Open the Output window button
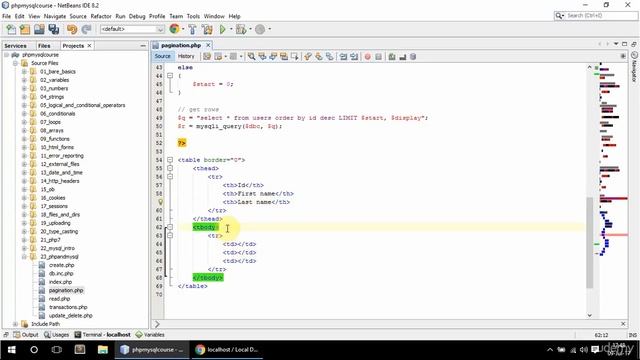Screen dimensions: 640x360 coord(26,335)
